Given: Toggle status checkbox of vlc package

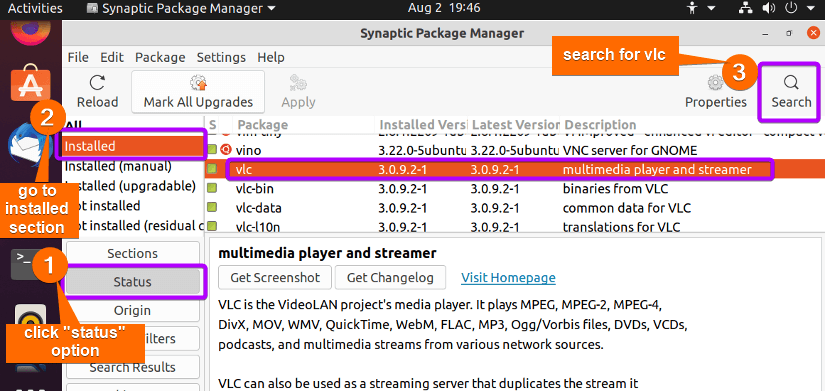Looking at the screenshot, I should click(x=212, y=169).
